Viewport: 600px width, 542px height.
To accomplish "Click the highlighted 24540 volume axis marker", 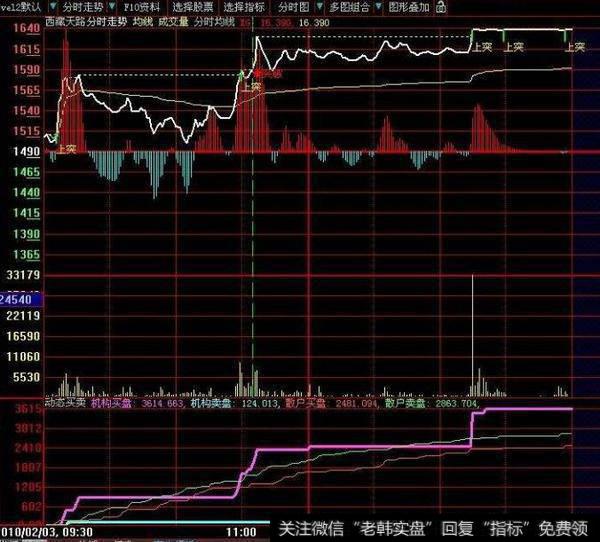I will pyautogui.click(x=20, y=298).
